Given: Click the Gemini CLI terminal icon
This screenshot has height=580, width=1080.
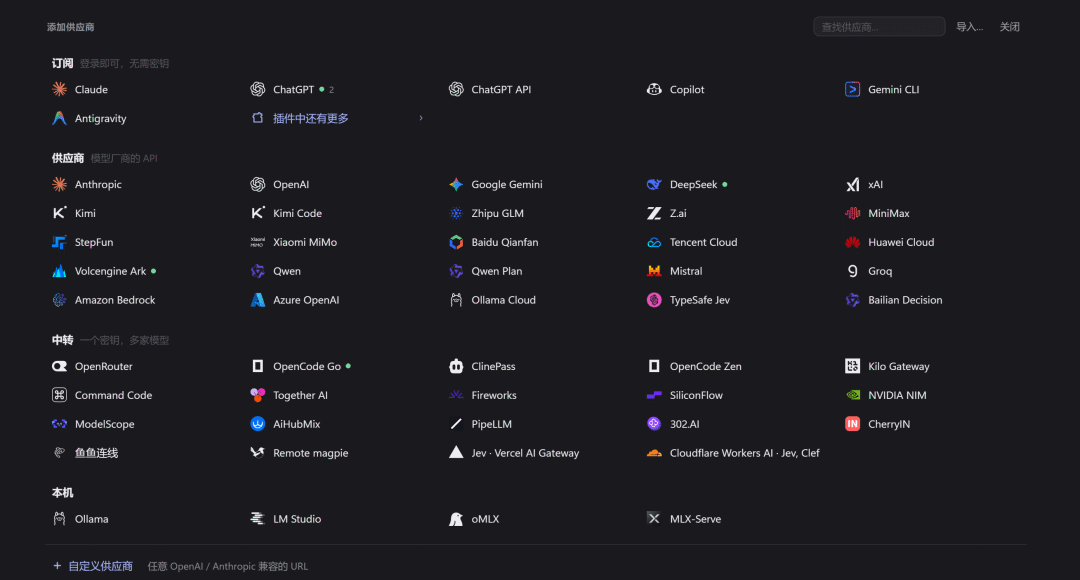Looking at the screenshot, I should pyautogui.click(x=852, y=89).
